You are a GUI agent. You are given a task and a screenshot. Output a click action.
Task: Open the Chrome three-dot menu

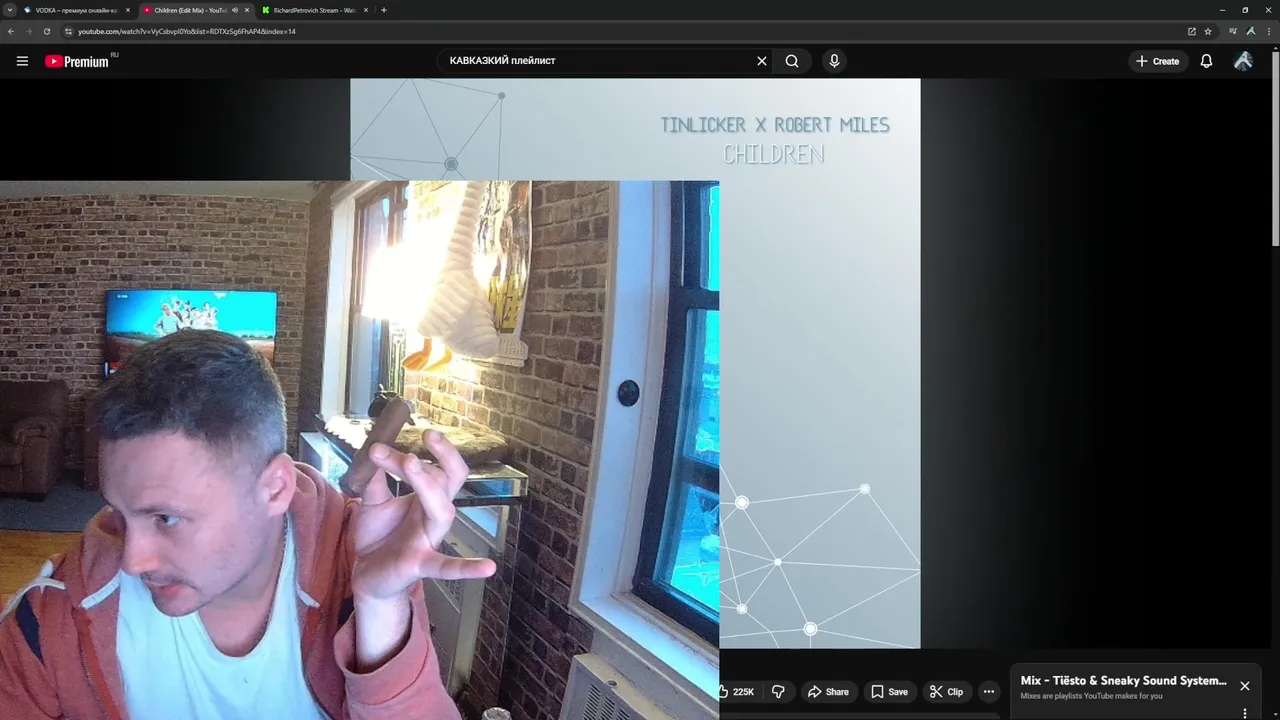tap(1268, 31)
